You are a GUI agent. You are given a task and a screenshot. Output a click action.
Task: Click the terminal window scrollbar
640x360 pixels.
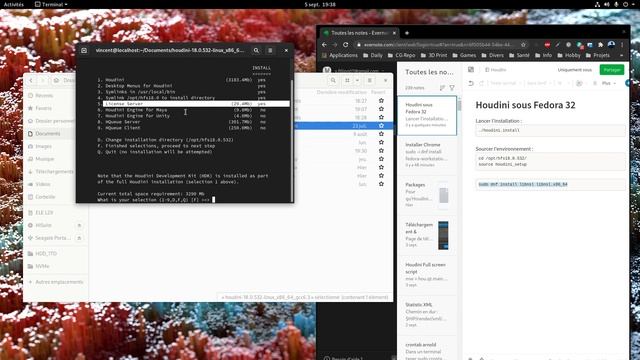(291, 139)
